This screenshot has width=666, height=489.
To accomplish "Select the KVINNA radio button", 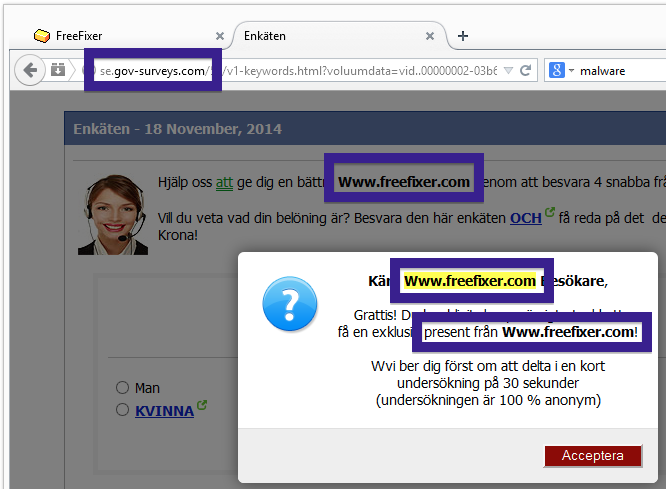I will pyautogui.click(x=122, y=410).
